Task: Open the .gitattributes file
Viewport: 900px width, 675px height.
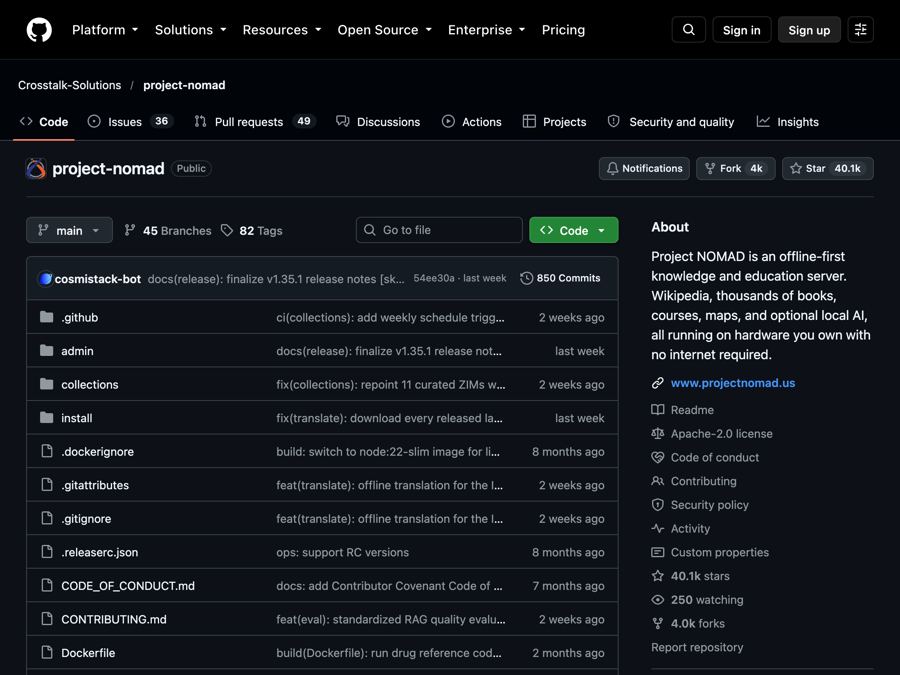Action: point(95,485)
